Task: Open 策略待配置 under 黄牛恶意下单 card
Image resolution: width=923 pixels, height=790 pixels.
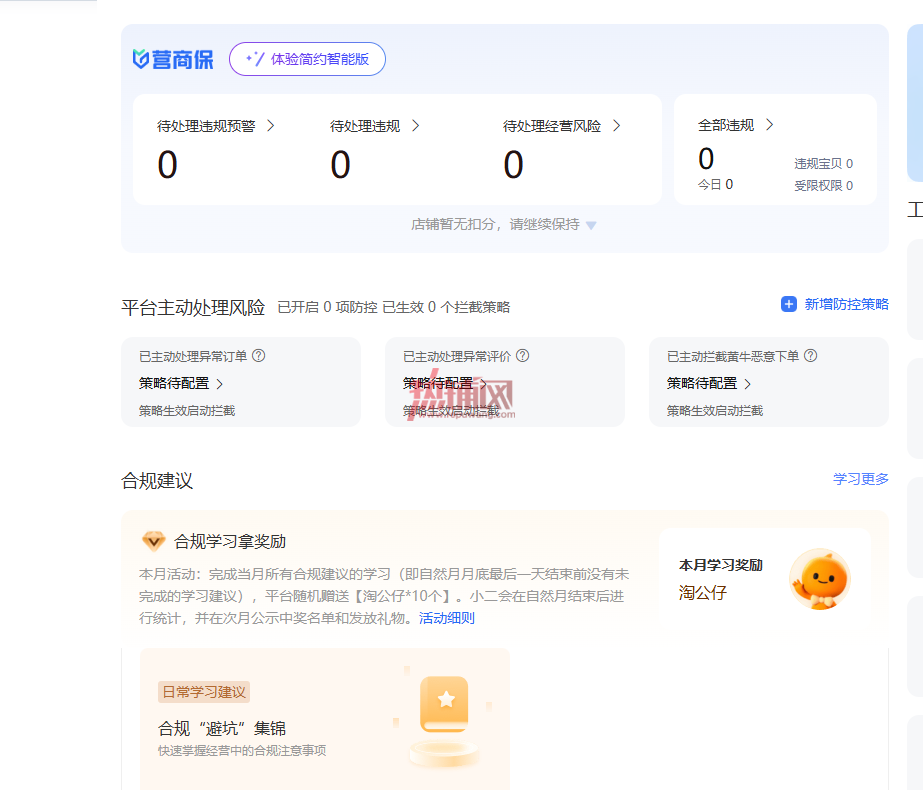Action: point(709,384)
